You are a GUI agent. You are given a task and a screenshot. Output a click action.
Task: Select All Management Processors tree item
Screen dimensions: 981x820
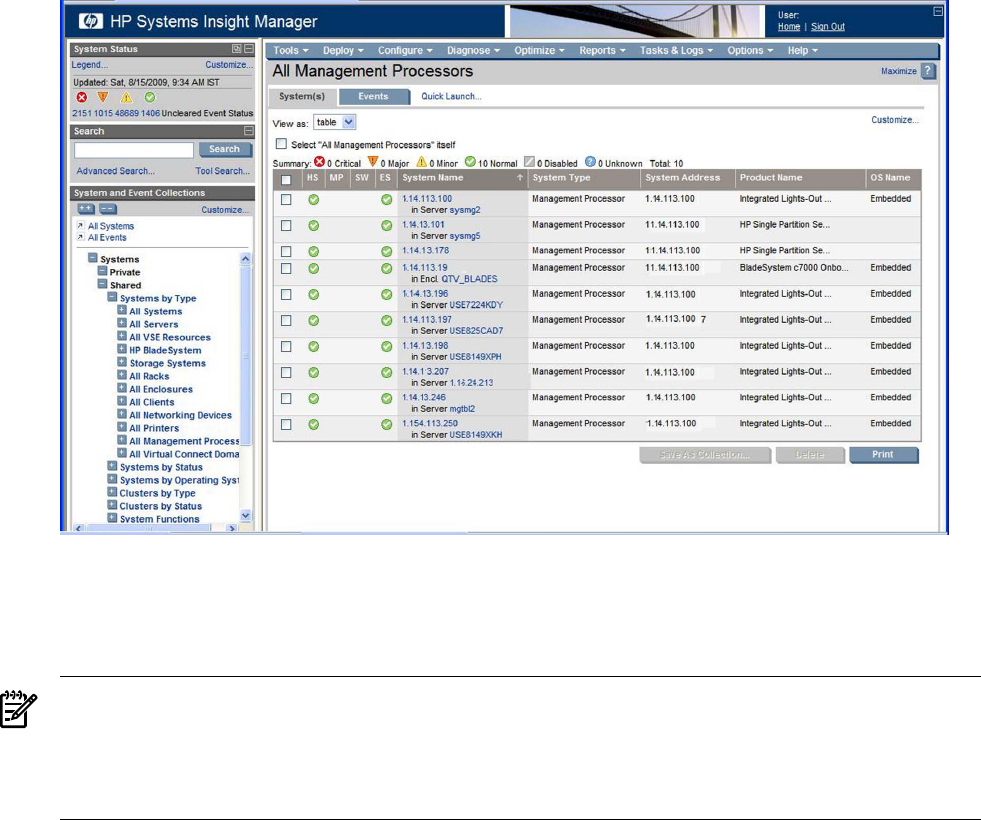pyautogui.click(x=184, y=441)
